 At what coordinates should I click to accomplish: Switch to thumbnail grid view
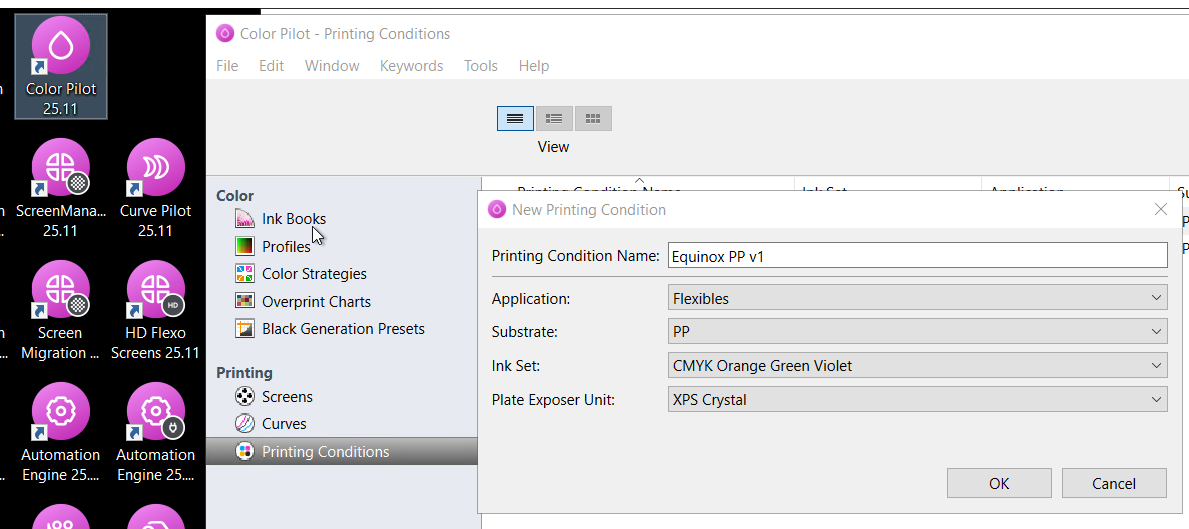point(593,118)
